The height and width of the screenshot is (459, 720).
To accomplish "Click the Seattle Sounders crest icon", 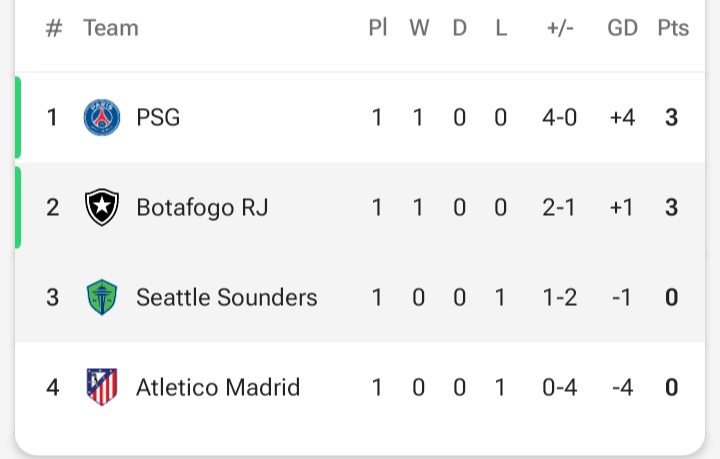I will point(101,297).
